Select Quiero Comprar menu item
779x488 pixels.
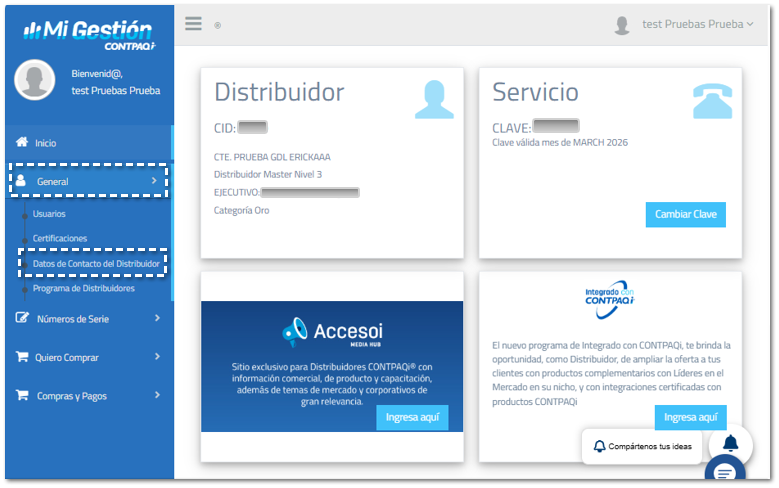pos(67,358)
